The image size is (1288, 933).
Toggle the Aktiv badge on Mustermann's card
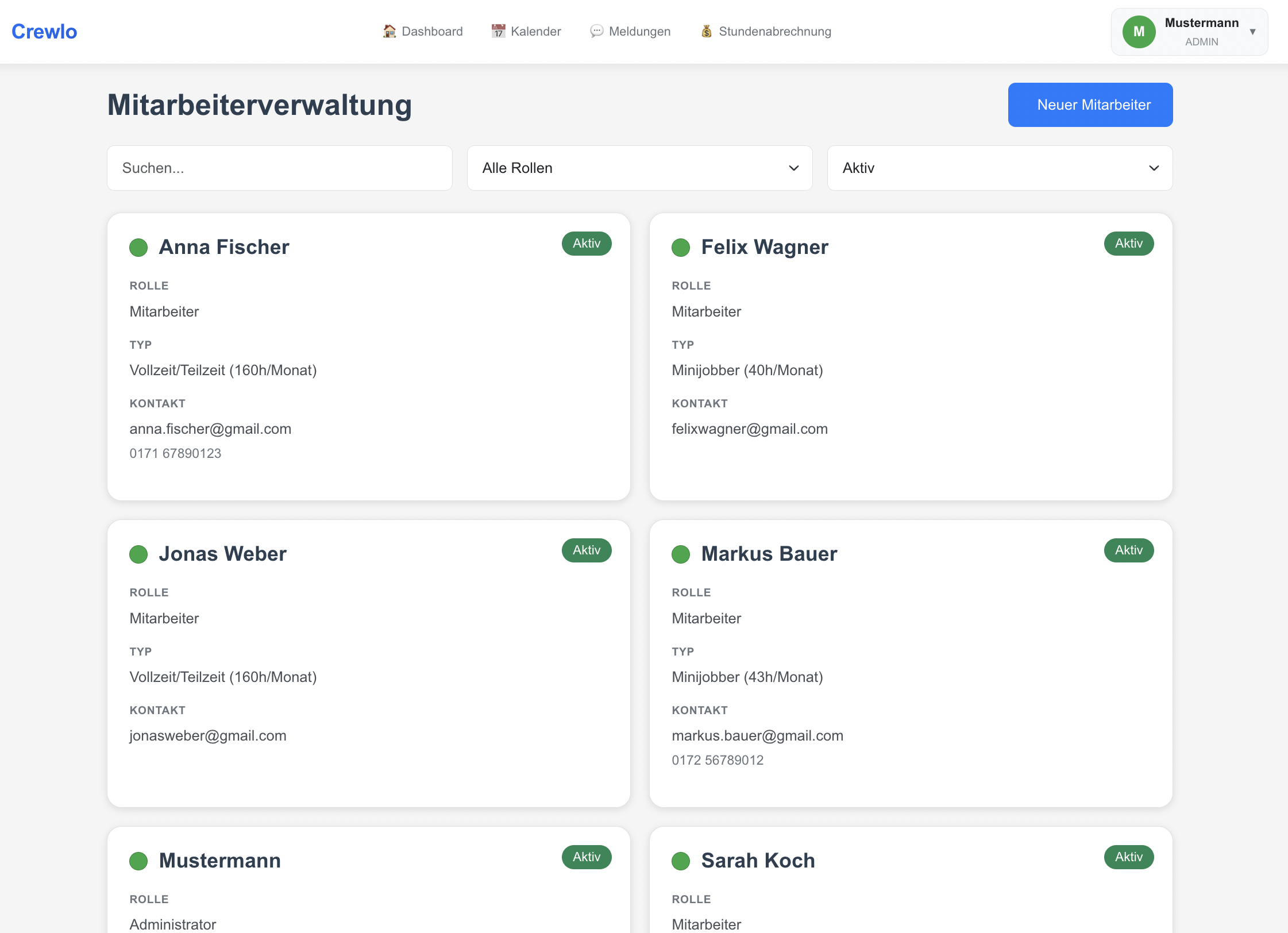[586, 857]
